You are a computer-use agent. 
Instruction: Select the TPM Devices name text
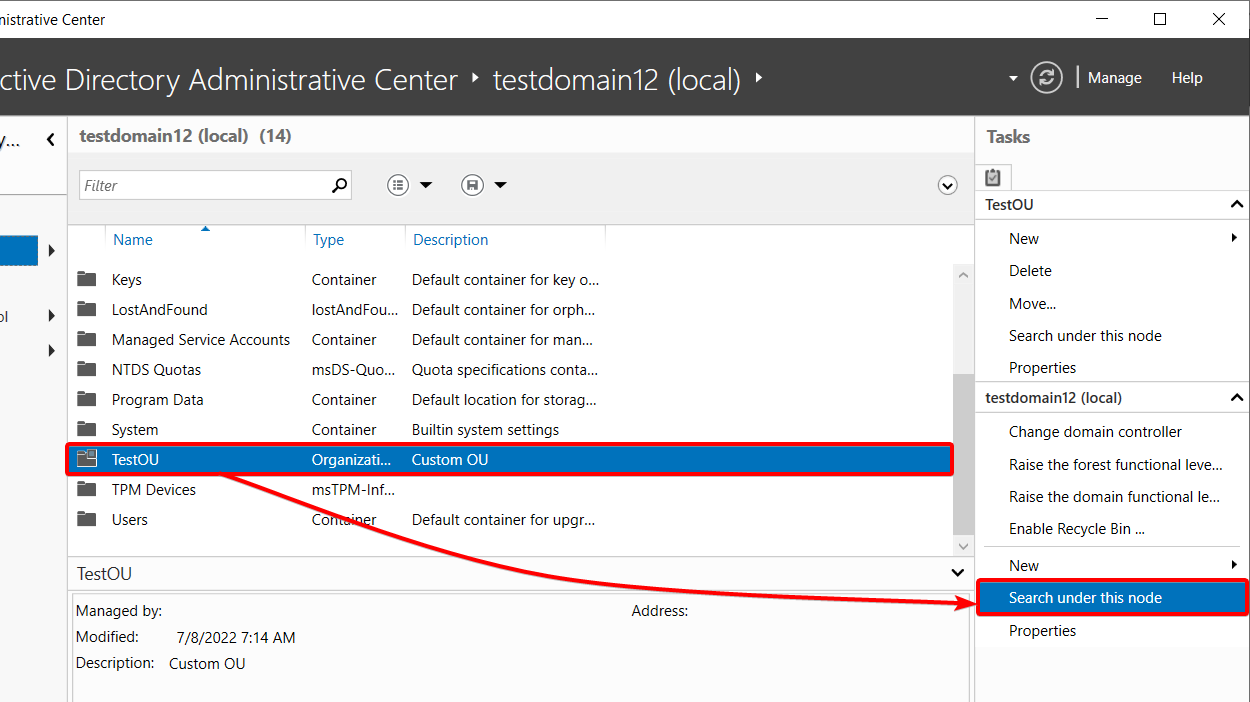tap(154, 490)
